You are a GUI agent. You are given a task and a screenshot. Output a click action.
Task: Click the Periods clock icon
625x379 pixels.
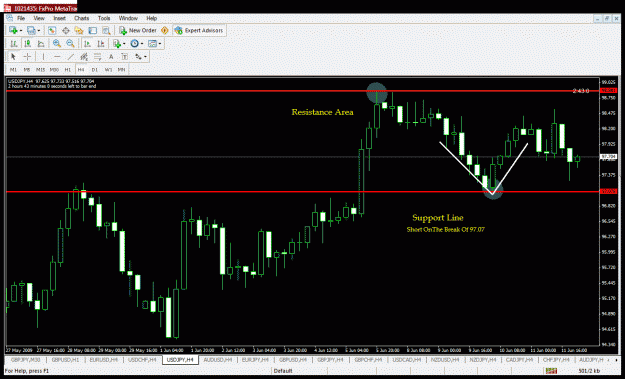coord(135,43)
